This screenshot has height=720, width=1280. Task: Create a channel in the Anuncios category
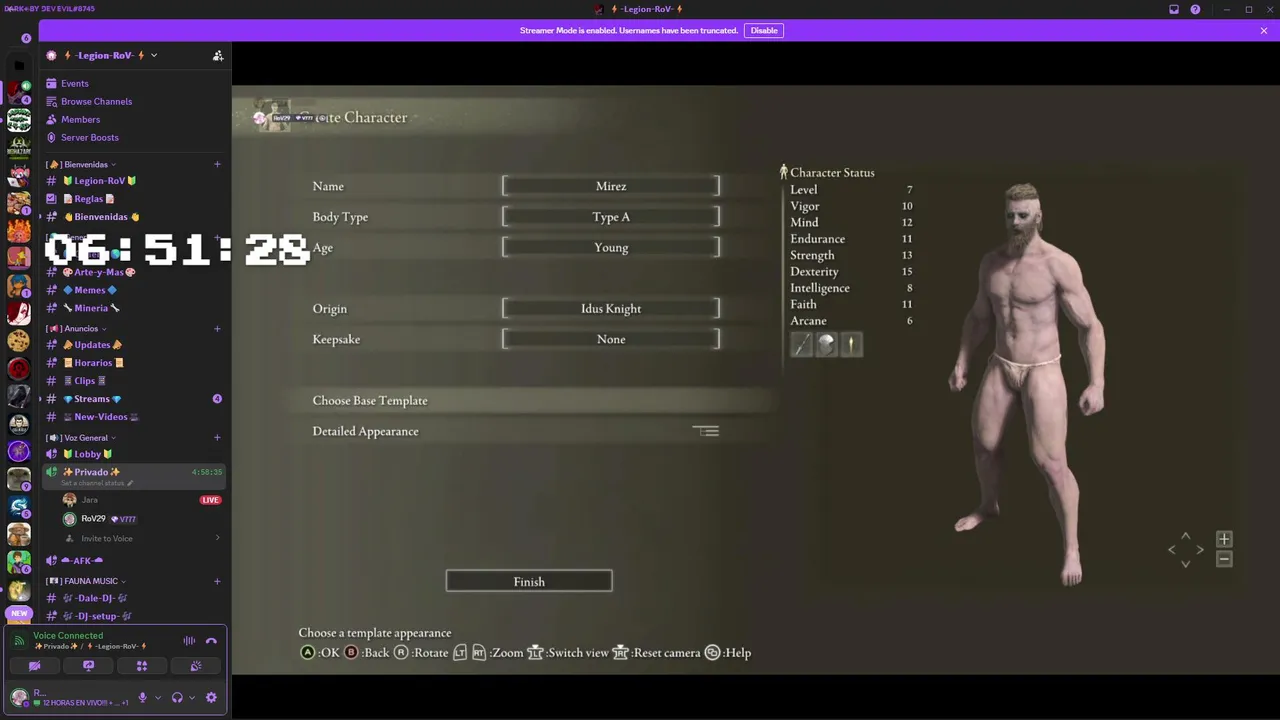(217, 329)
